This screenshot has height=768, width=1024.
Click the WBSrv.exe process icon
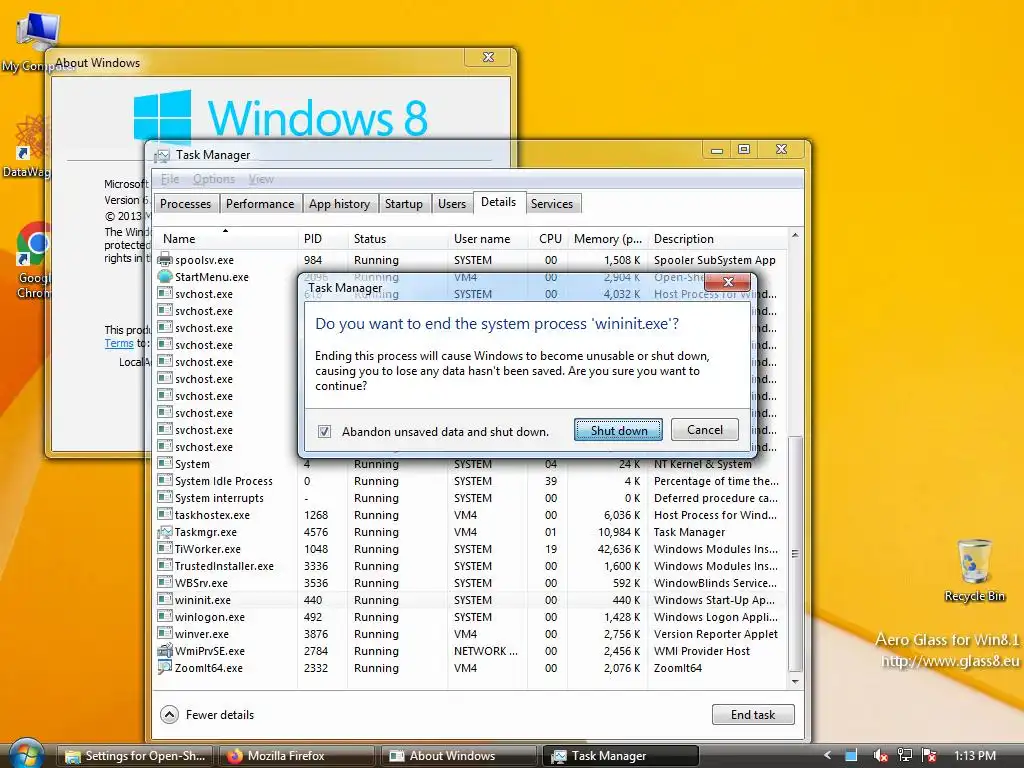(165, 583)
